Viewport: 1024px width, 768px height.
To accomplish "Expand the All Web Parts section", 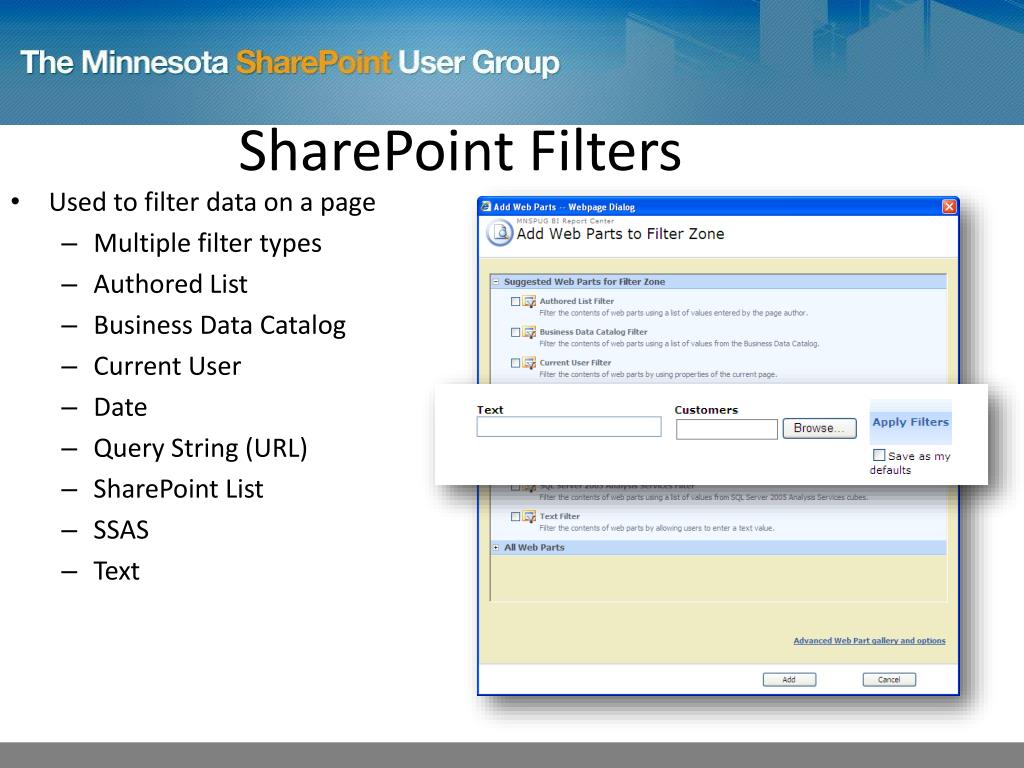I will click(496, 548).
